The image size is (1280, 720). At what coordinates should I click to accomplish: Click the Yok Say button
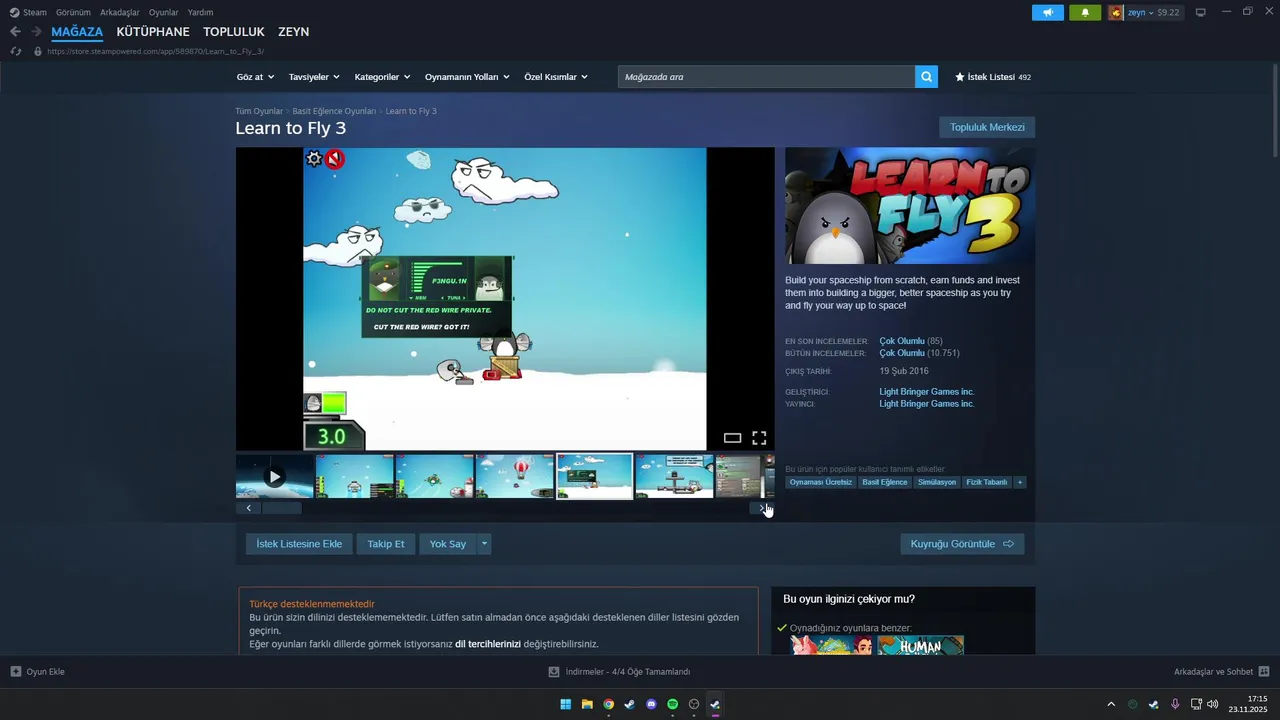tap(448, 544)
